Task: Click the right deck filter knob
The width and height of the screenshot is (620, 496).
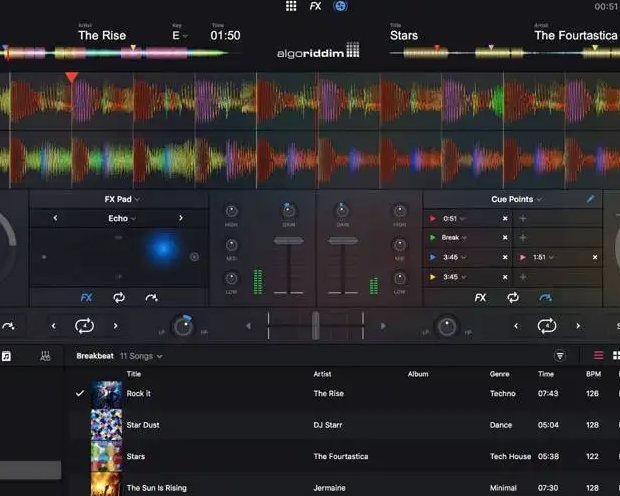Action: click(x=447, y=327)
